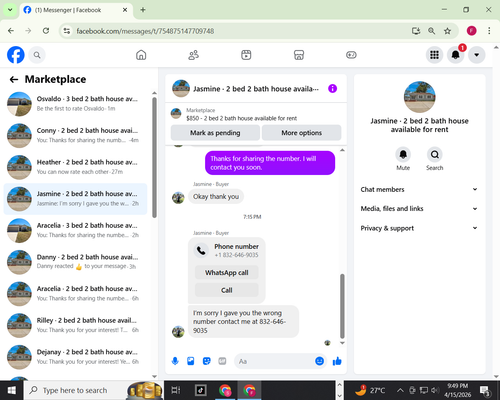Image resolution: width=500 pixels, height=400 pixels.
Task: Go back in Chrome browser
Action: (11, 31)
